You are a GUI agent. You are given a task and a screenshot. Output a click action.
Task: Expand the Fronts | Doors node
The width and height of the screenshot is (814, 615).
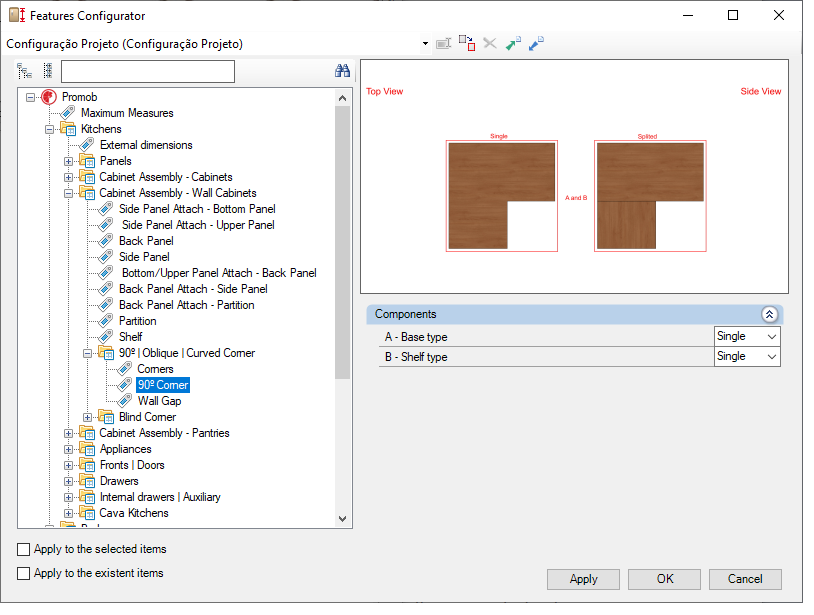point(69,466)
